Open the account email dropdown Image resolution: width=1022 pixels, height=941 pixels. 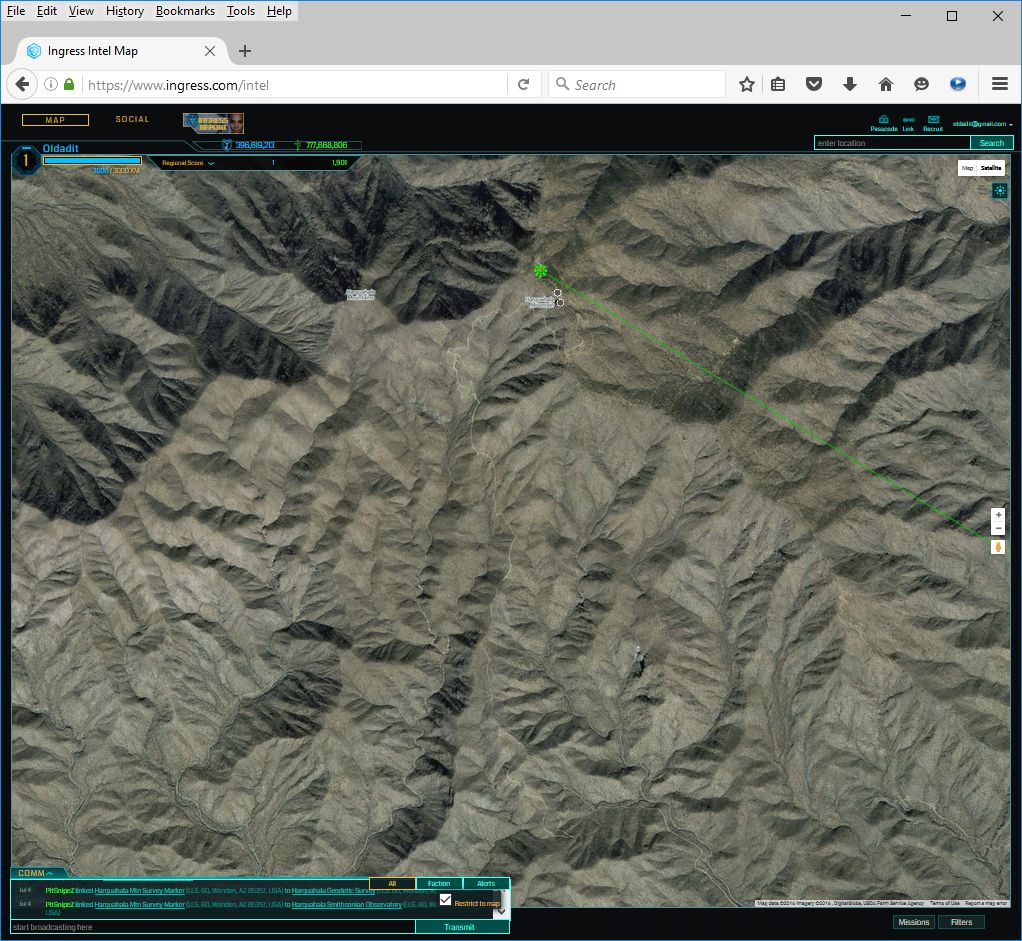click(982, 124)
